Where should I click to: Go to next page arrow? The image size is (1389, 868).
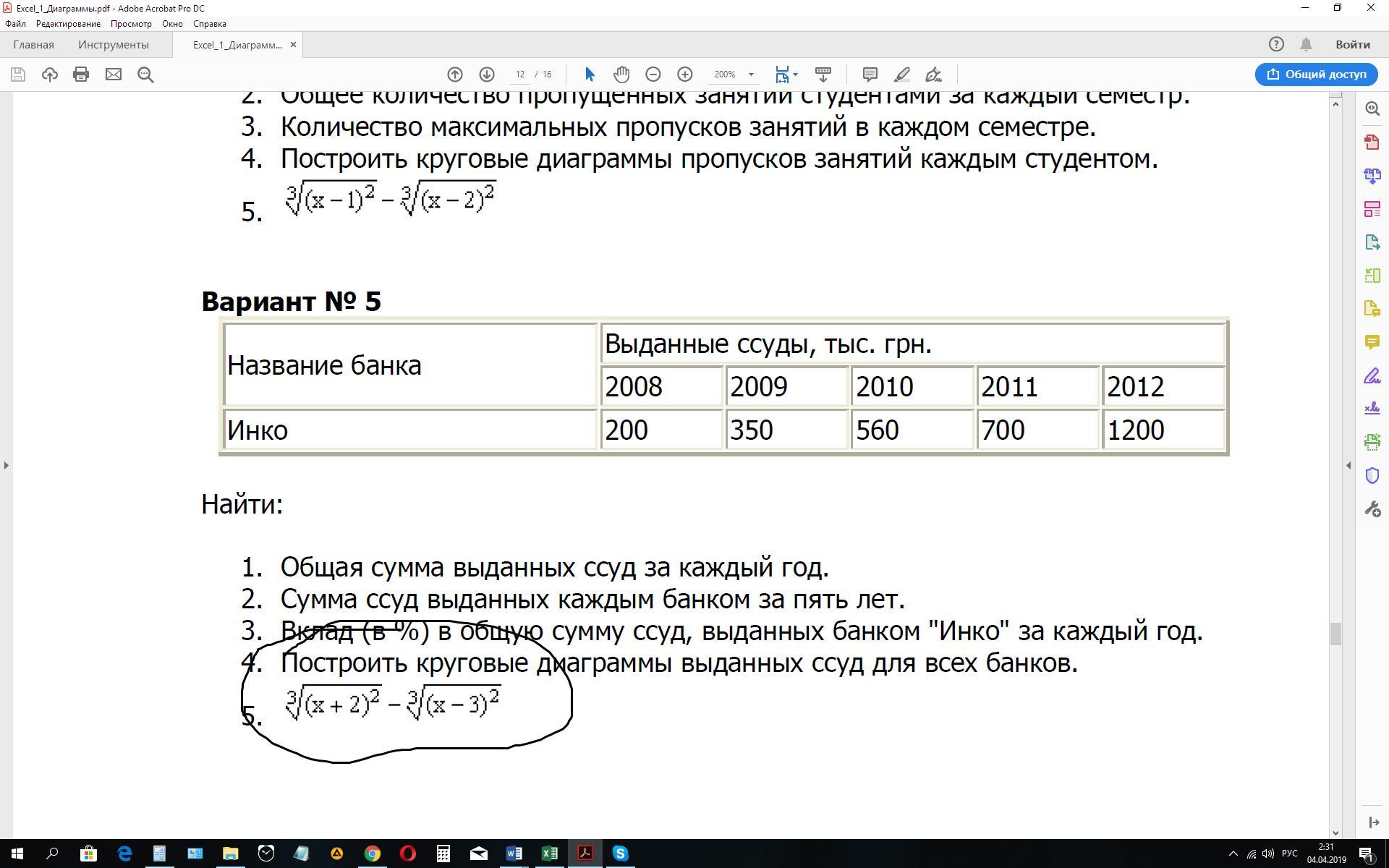coord(487,75)
